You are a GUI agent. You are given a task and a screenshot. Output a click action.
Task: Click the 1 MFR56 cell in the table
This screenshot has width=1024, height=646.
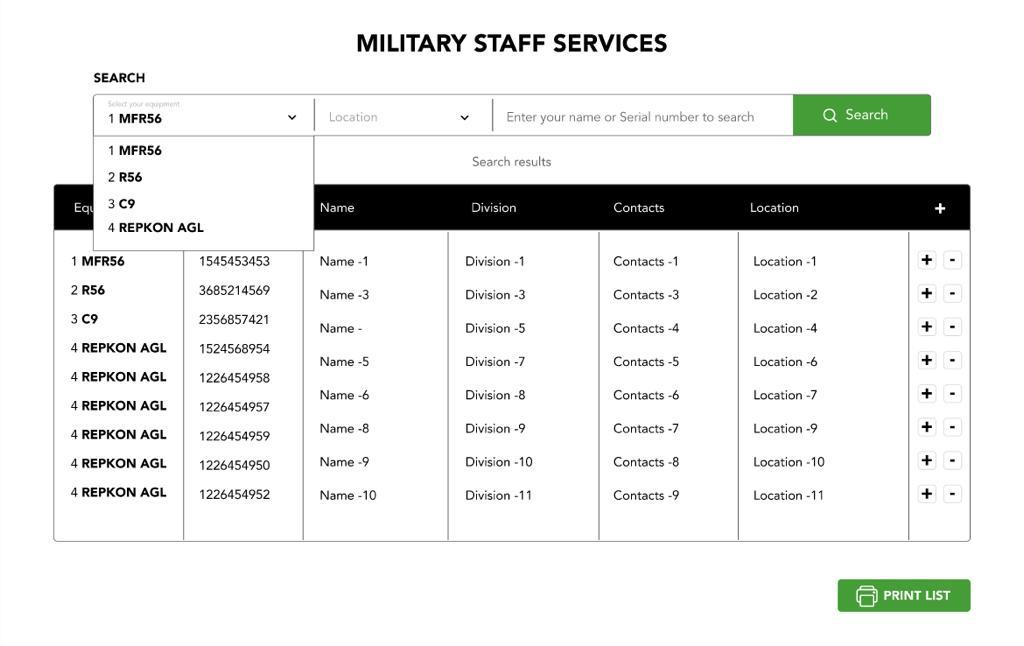click(97, 261)
